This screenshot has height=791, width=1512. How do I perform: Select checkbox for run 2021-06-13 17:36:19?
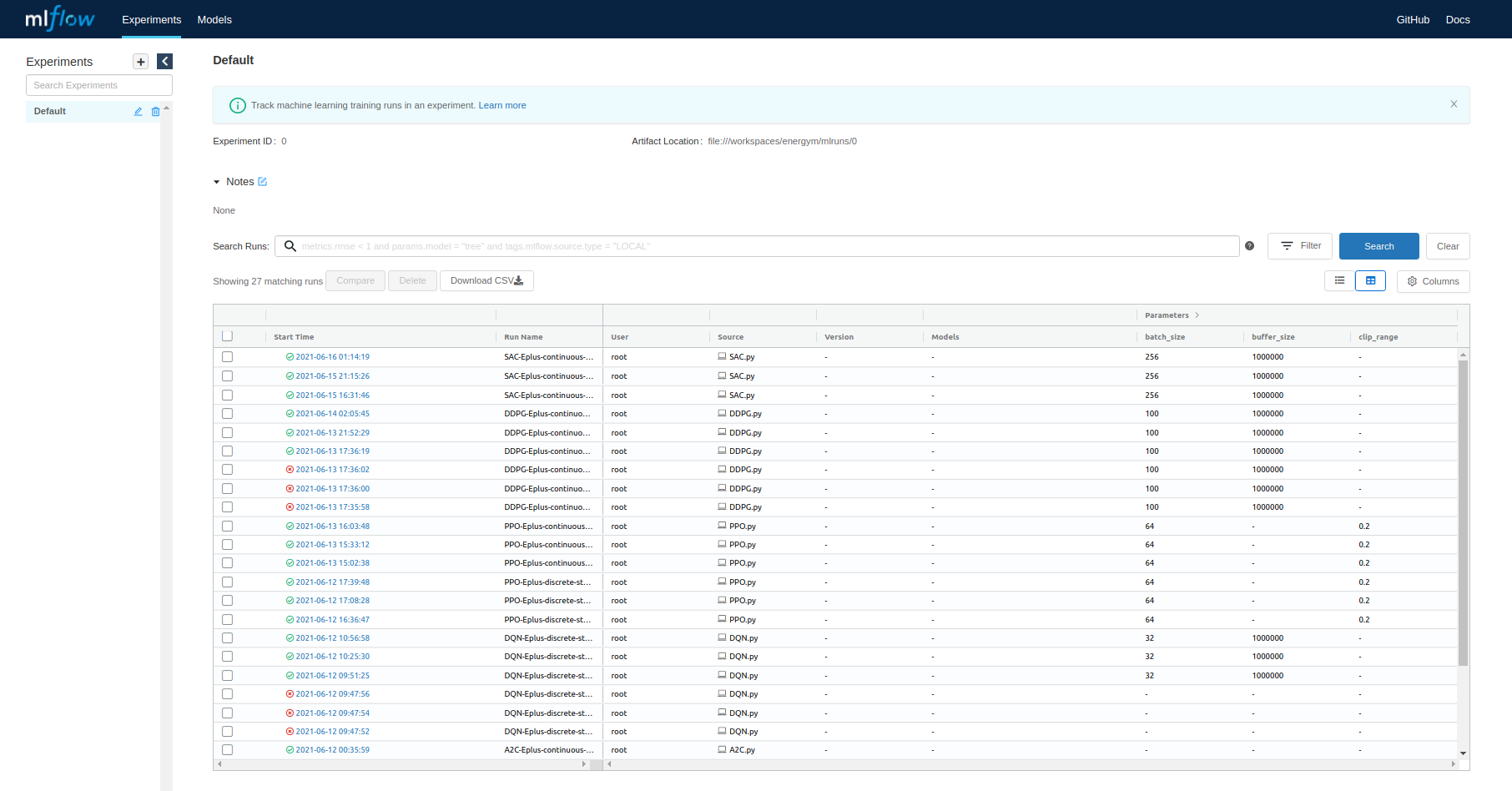point(227,451)
